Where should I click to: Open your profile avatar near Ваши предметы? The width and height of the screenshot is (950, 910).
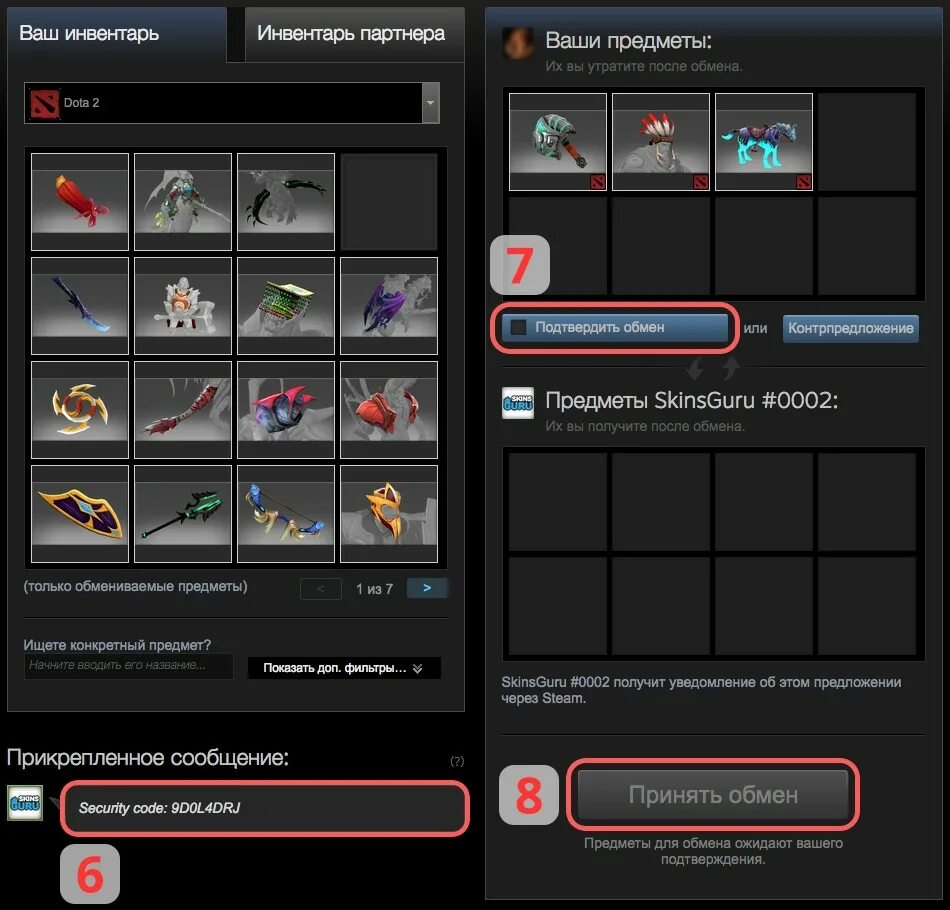[518, 43]
